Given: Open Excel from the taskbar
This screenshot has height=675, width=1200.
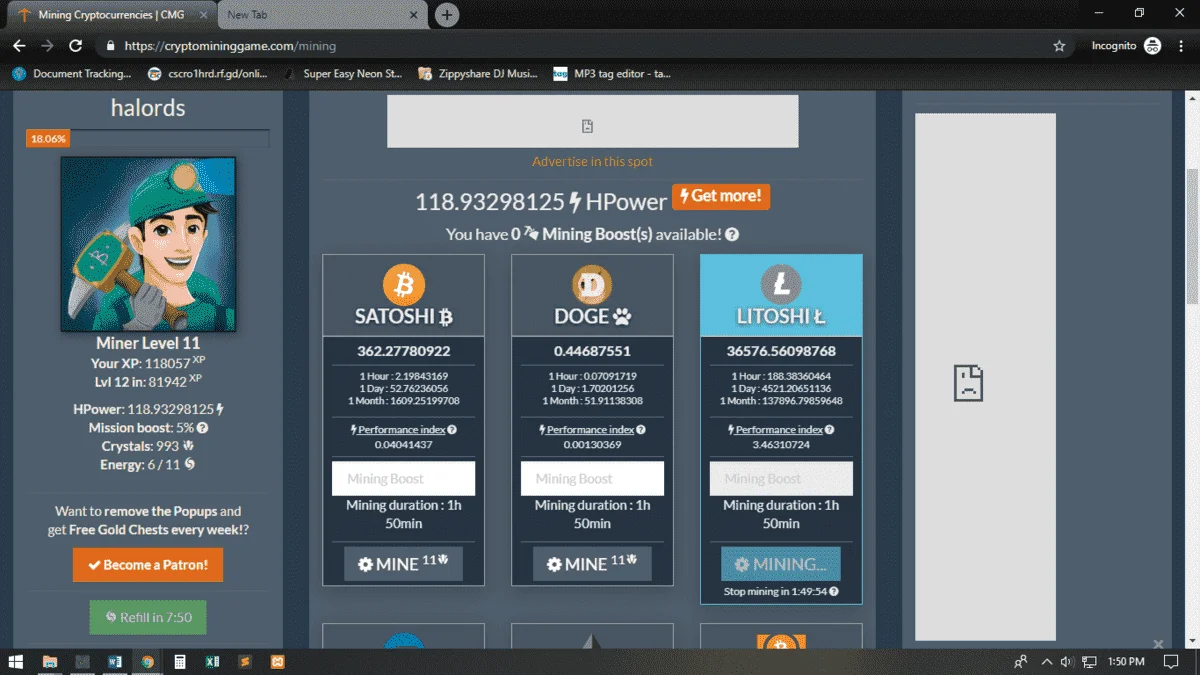Looking at the screenshot, I should pos(212,662).
